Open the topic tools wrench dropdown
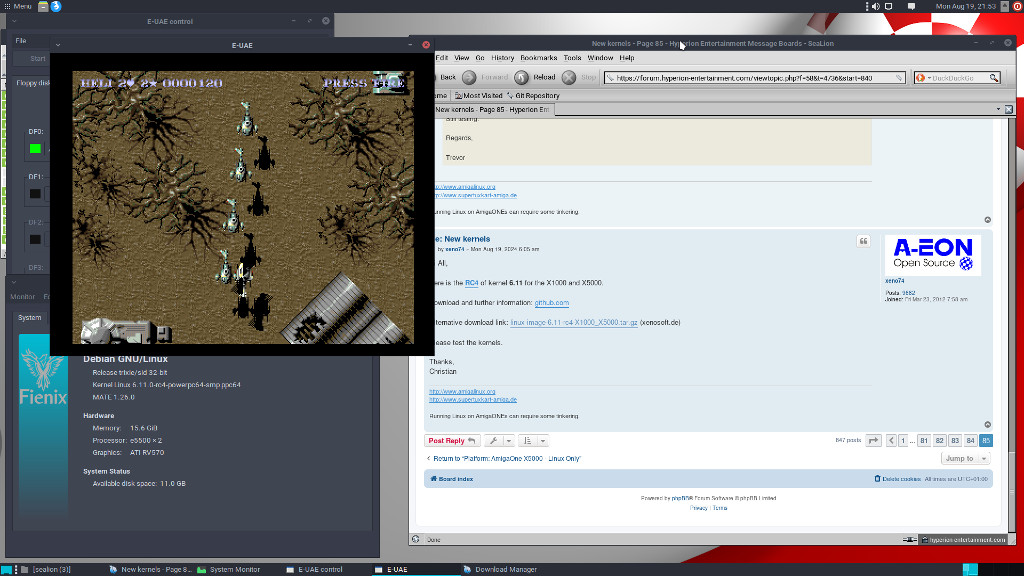The image size is (1024, 576). pos(500,441)
